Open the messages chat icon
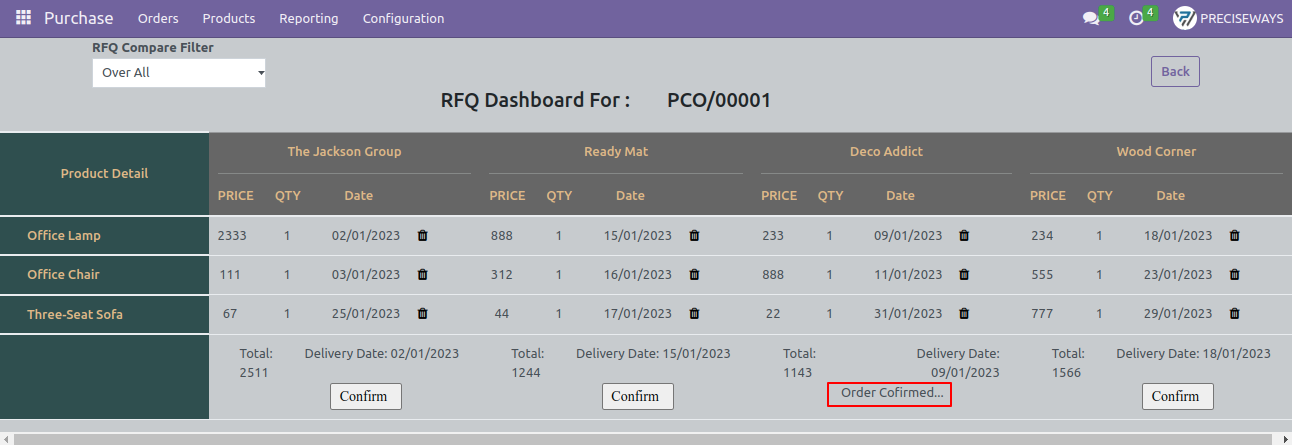The image size is (1292, 445). click(x=1091, y=18)
